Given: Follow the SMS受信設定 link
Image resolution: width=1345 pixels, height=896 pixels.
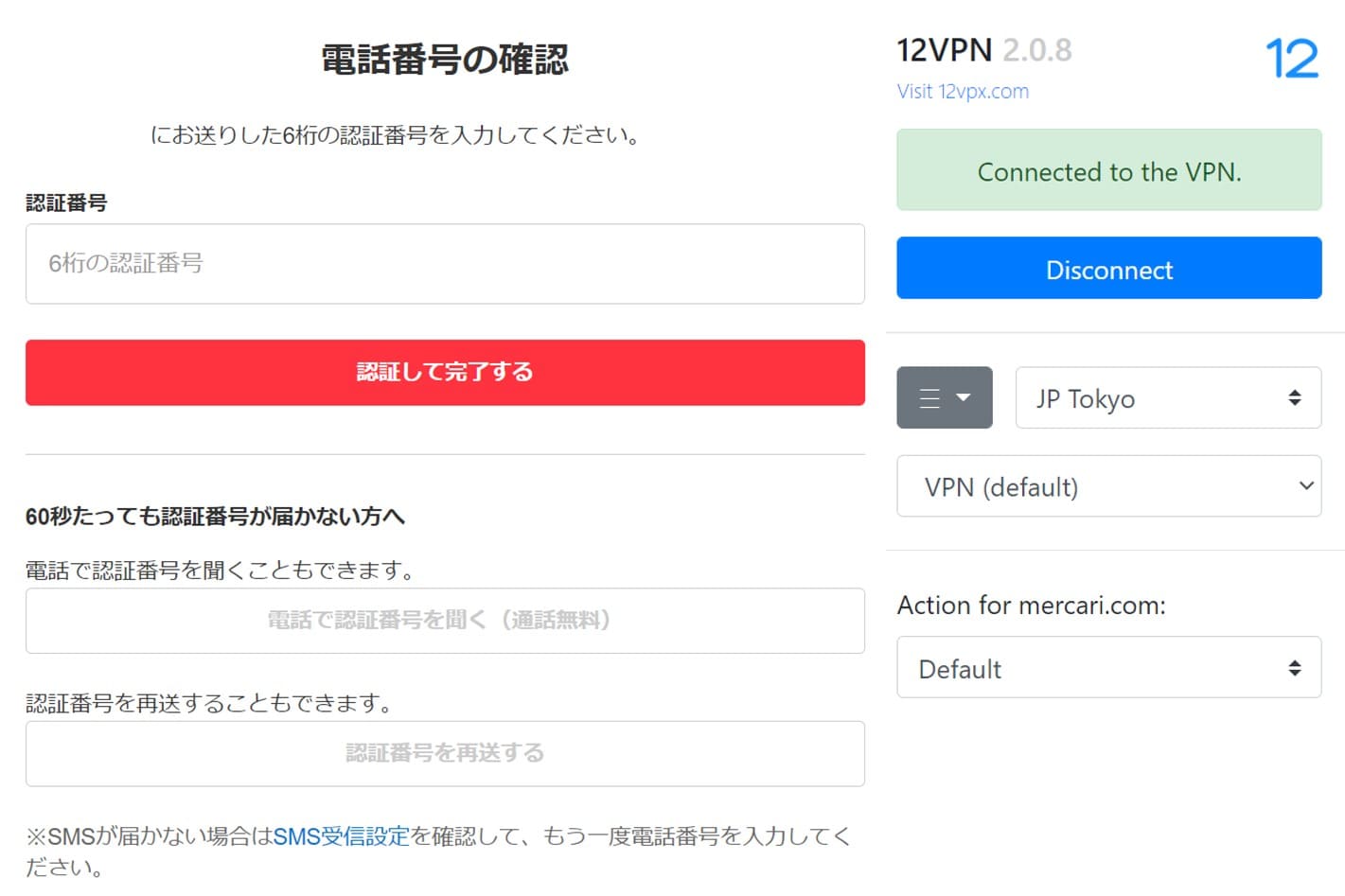Looking at the screenshot, I should pos(342,836).
